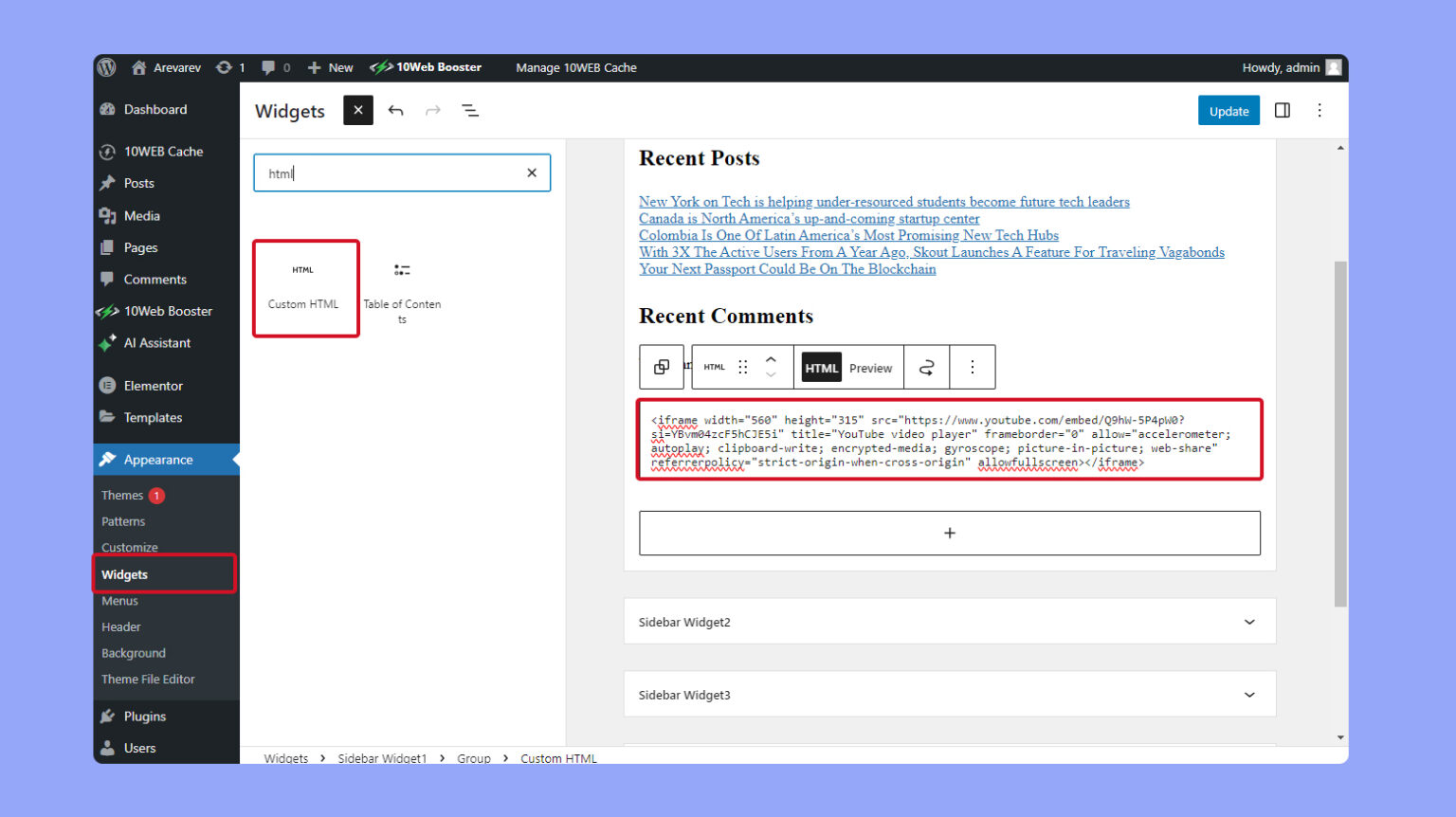1456x817 pixels.
Task: Click the Update button
Action: [x=1228, y=110]
